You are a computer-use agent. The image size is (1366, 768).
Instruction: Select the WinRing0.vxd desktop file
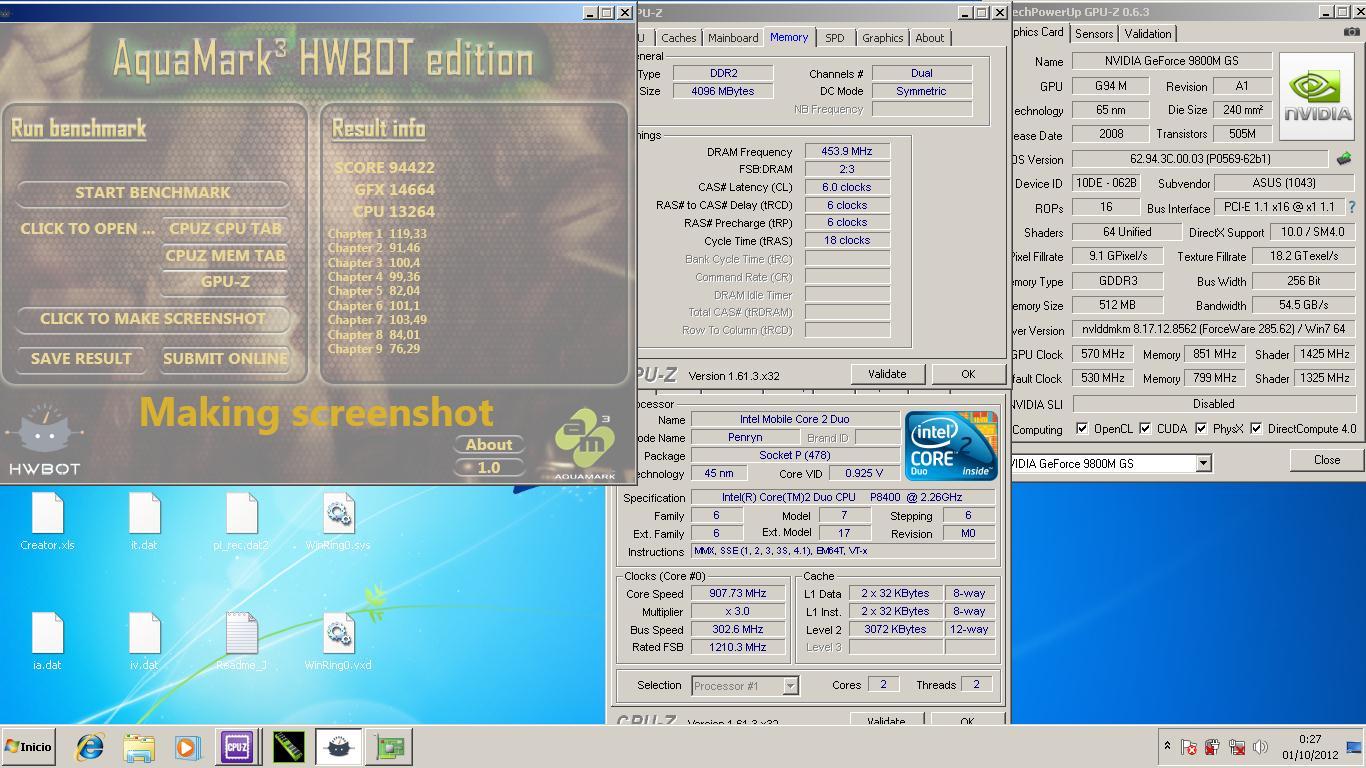point(338,641)
